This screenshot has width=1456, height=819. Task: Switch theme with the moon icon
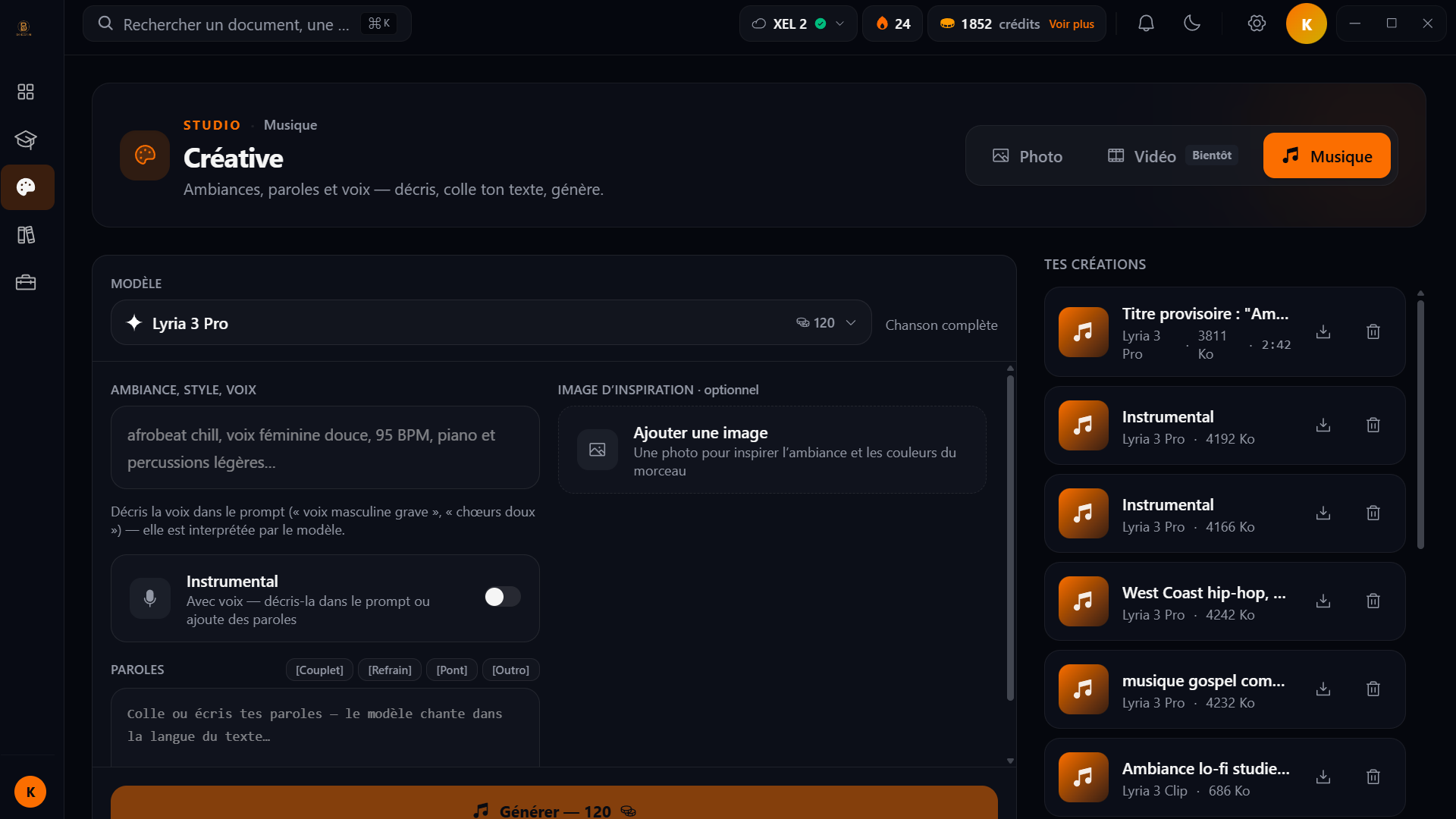pos(1192,24)
